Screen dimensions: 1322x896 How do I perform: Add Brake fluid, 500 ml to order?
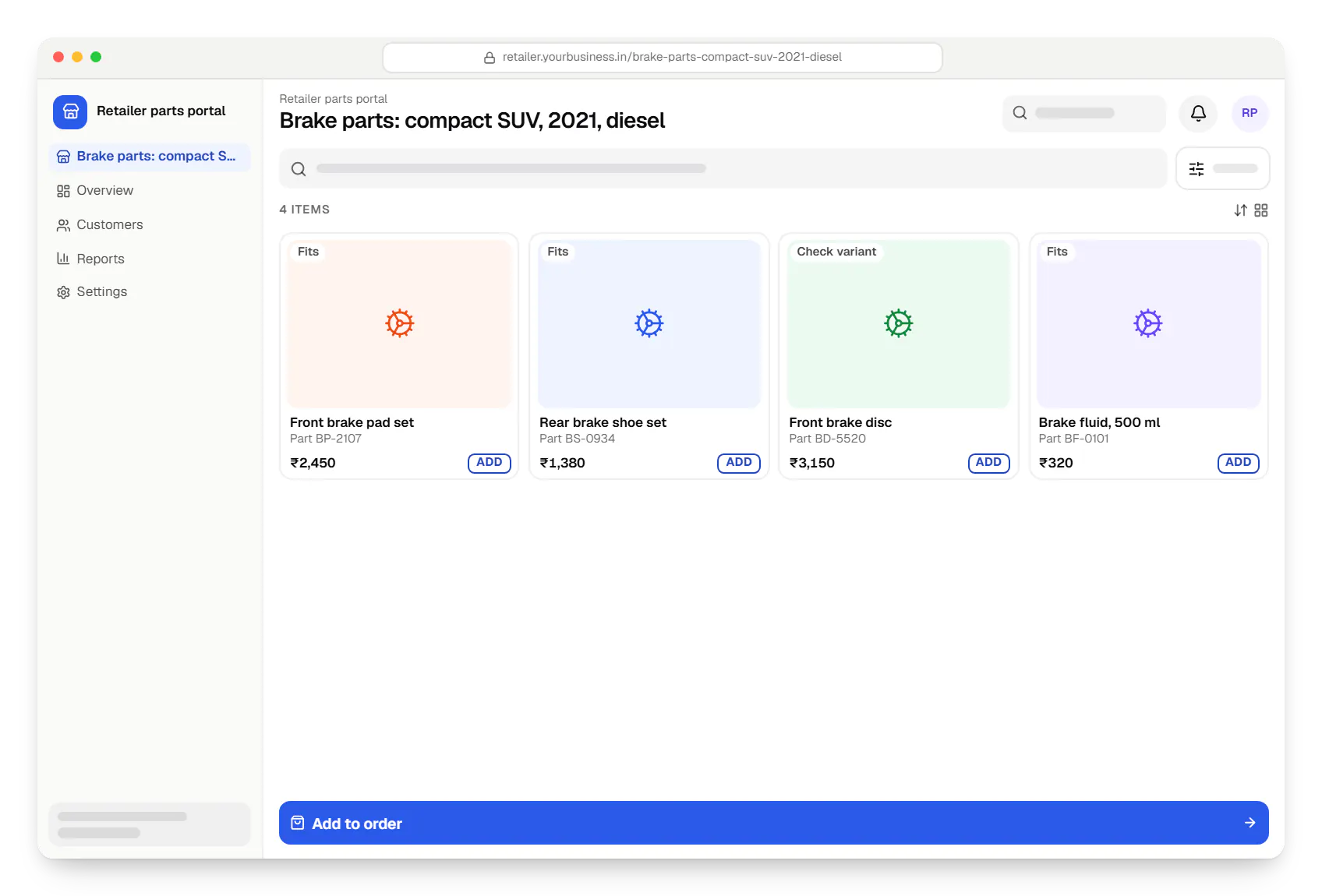(1238, 463)
